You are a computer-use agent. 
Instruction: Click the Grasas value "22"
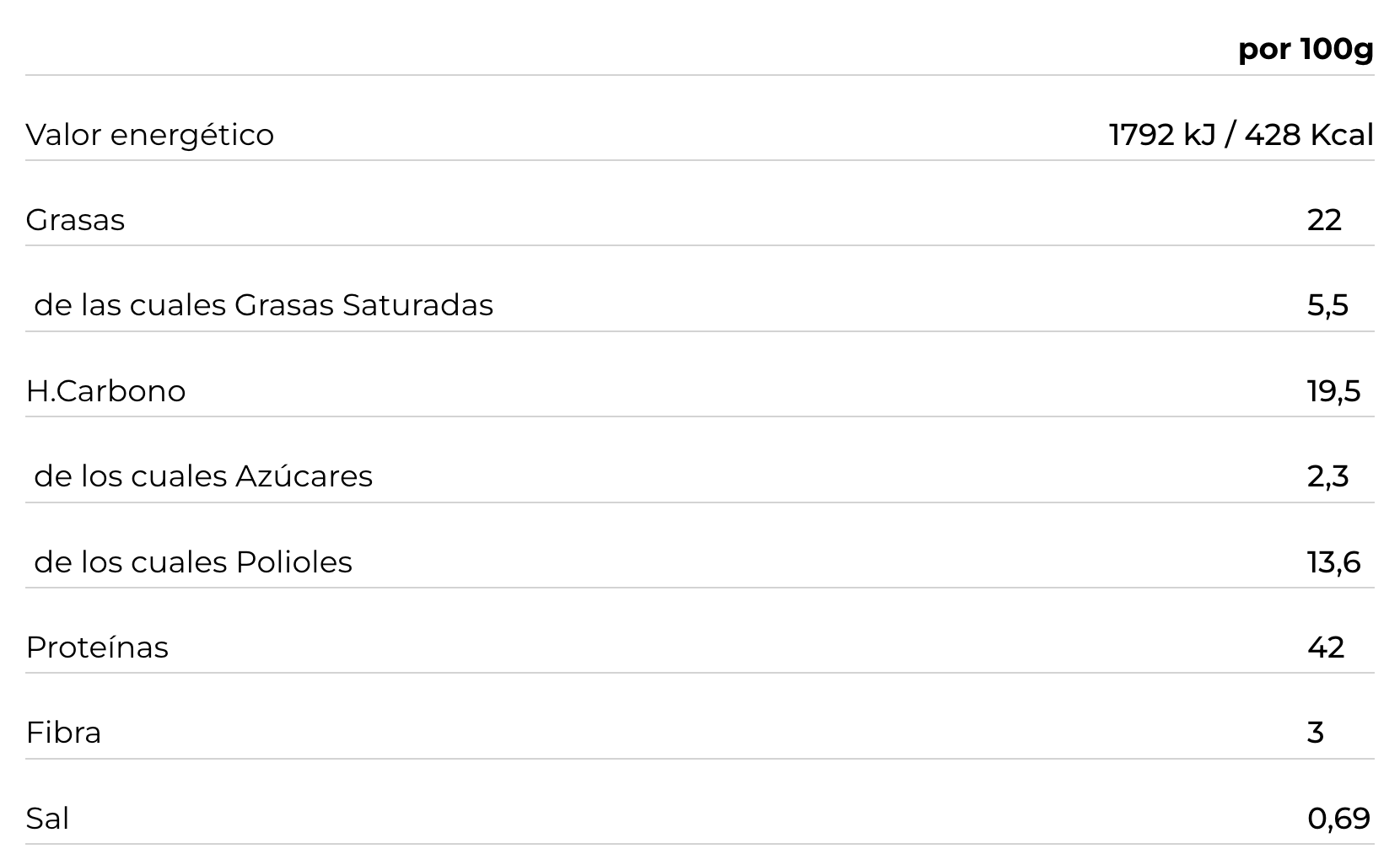pyautogui.click(x=1324, y=220)
